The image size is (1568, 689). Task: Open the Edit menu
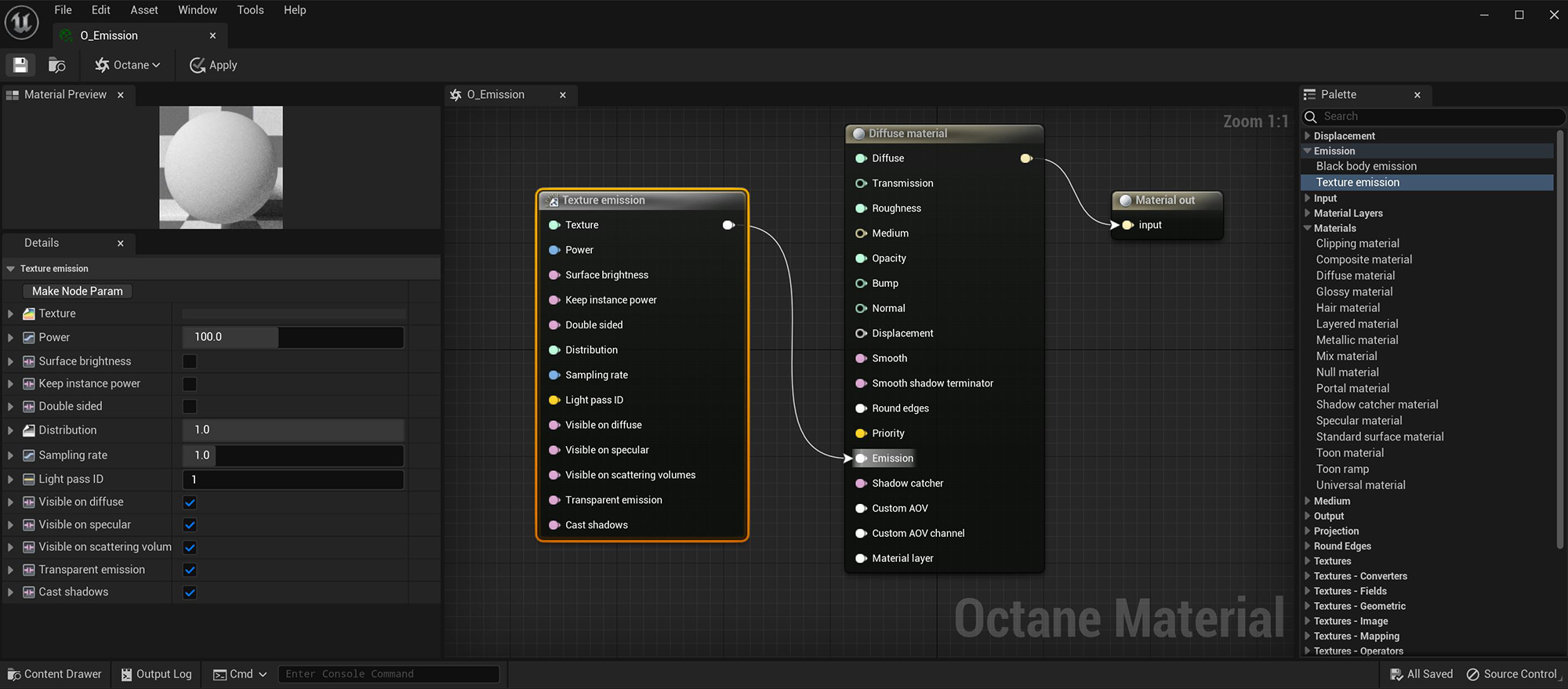[100, 10]
